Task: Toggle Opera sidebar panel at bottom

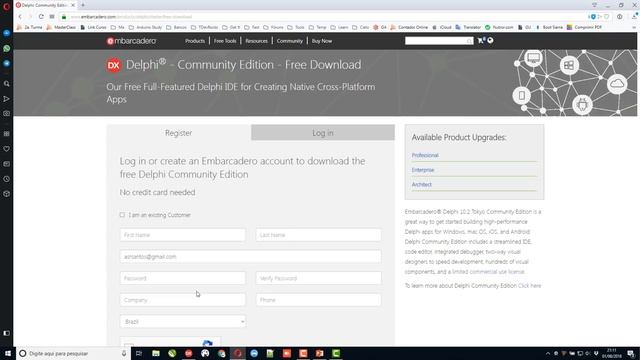Action: tap(7, 333)
